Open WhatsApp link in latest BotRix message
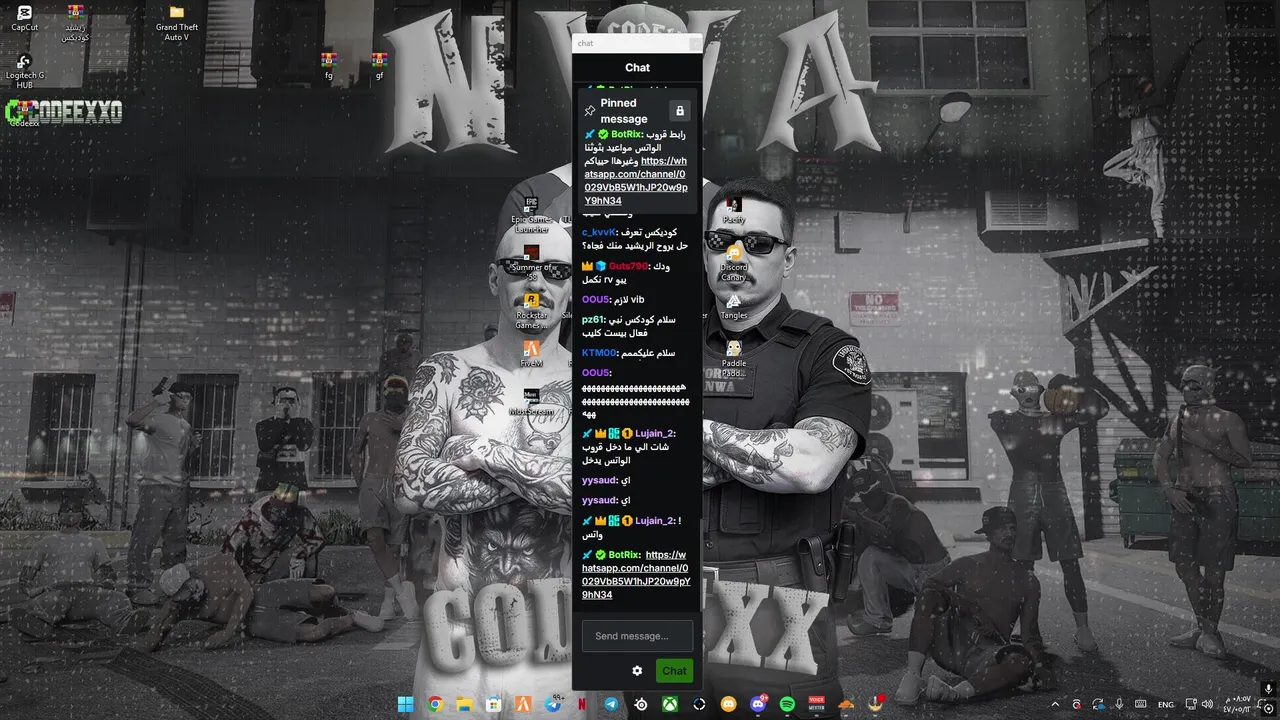Image resolution: width=1280 pixels, height=720 pixels. [636, 575]
